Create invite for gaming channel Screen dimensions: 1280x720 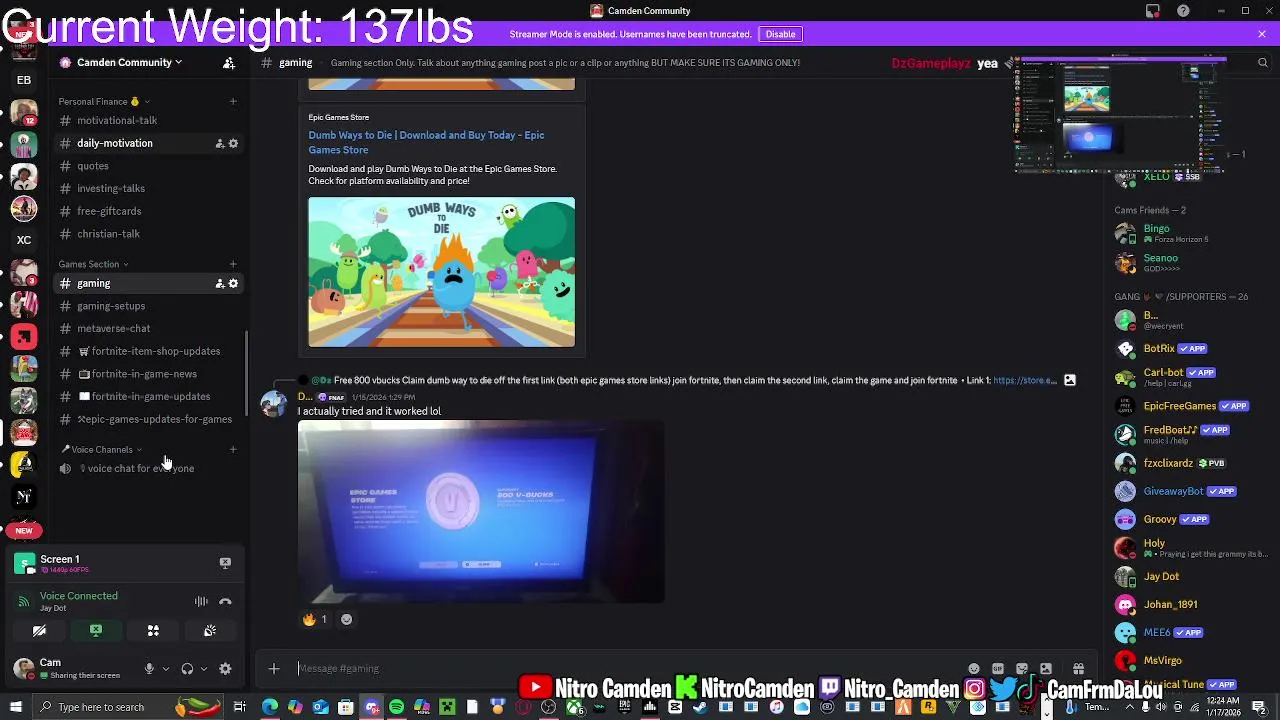[x=219, y=283]
